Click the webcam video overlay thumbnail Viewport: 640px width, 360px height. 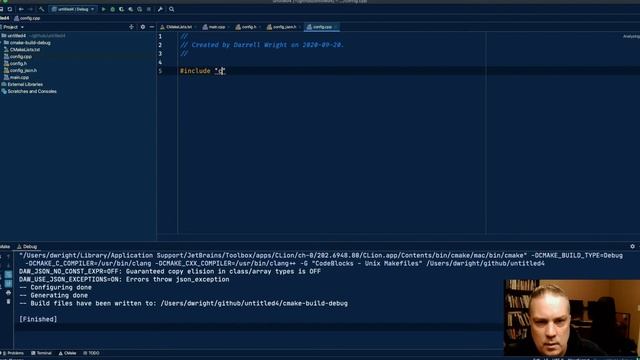572,318
